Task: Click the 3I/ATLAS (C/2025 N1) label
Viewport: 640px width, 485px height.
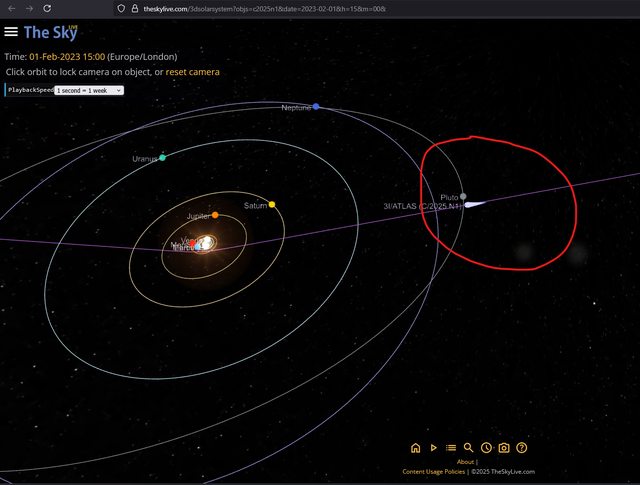Action: (422, 206)
